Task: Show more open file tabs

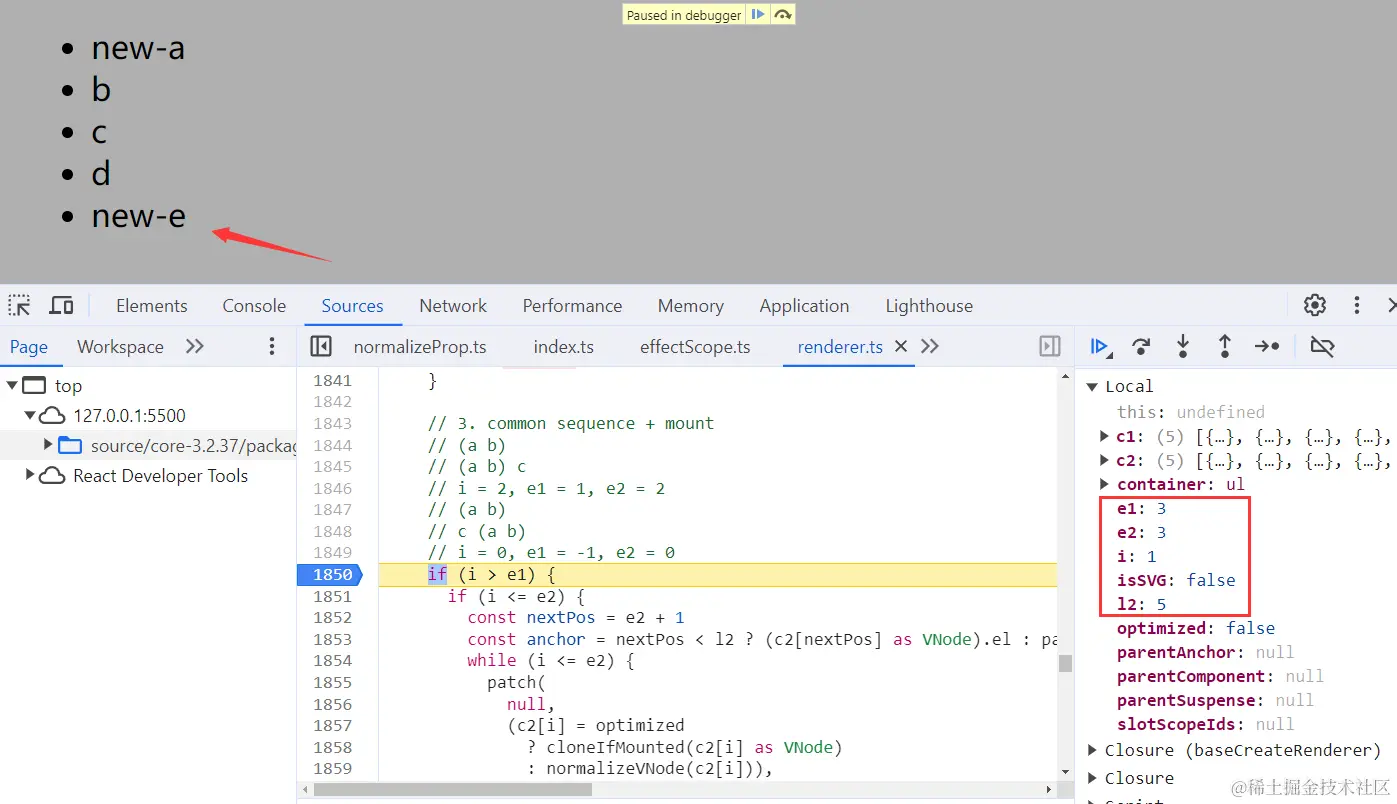Action: pyautogui.click(x=930, y=346)
